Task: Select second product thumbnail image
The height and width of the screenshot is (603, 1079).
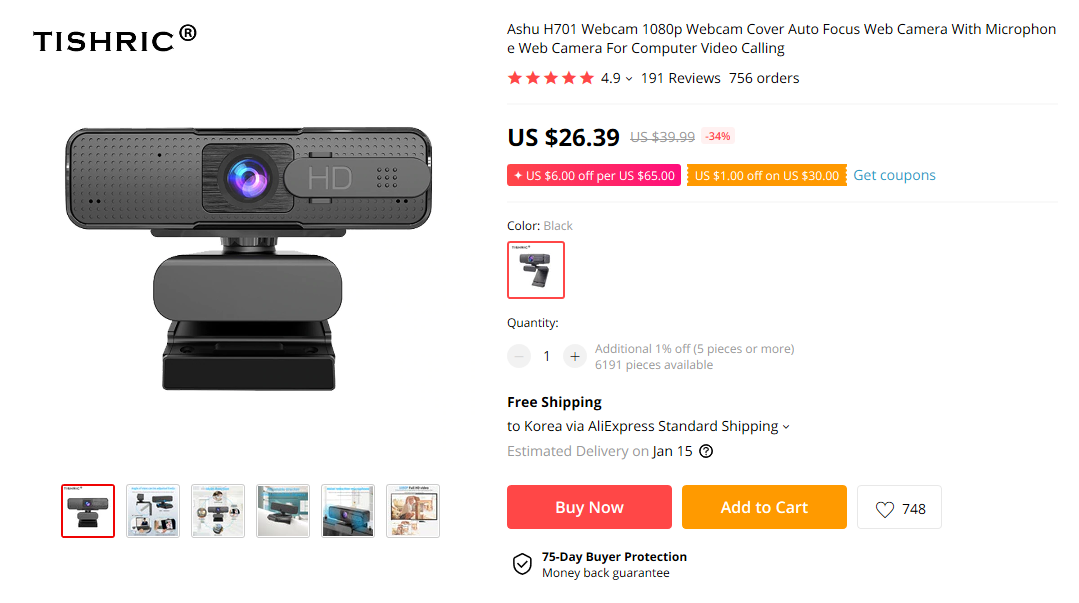Action: [153, 511]
